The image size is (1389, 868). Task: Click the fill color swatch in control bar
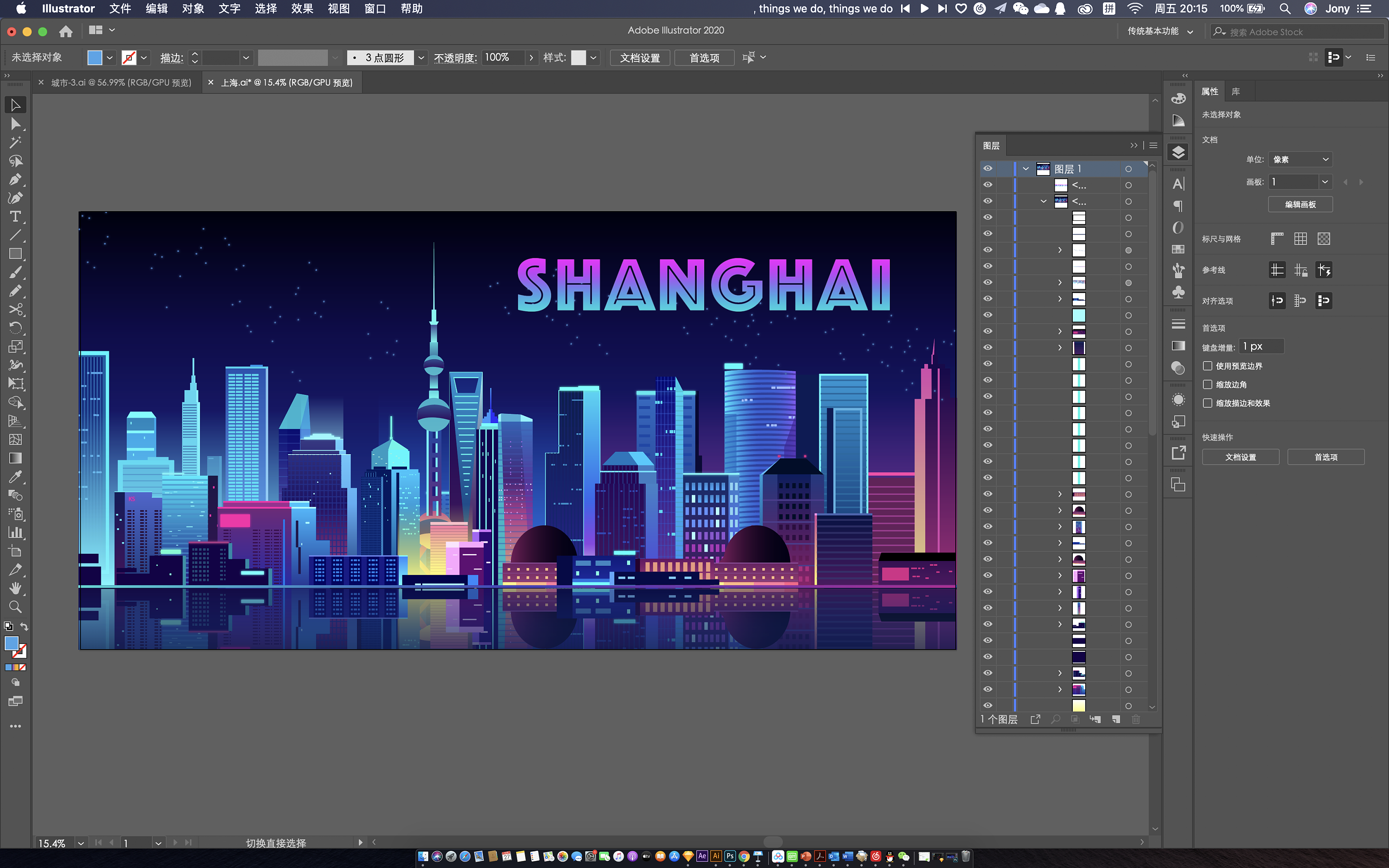point(95,58)
